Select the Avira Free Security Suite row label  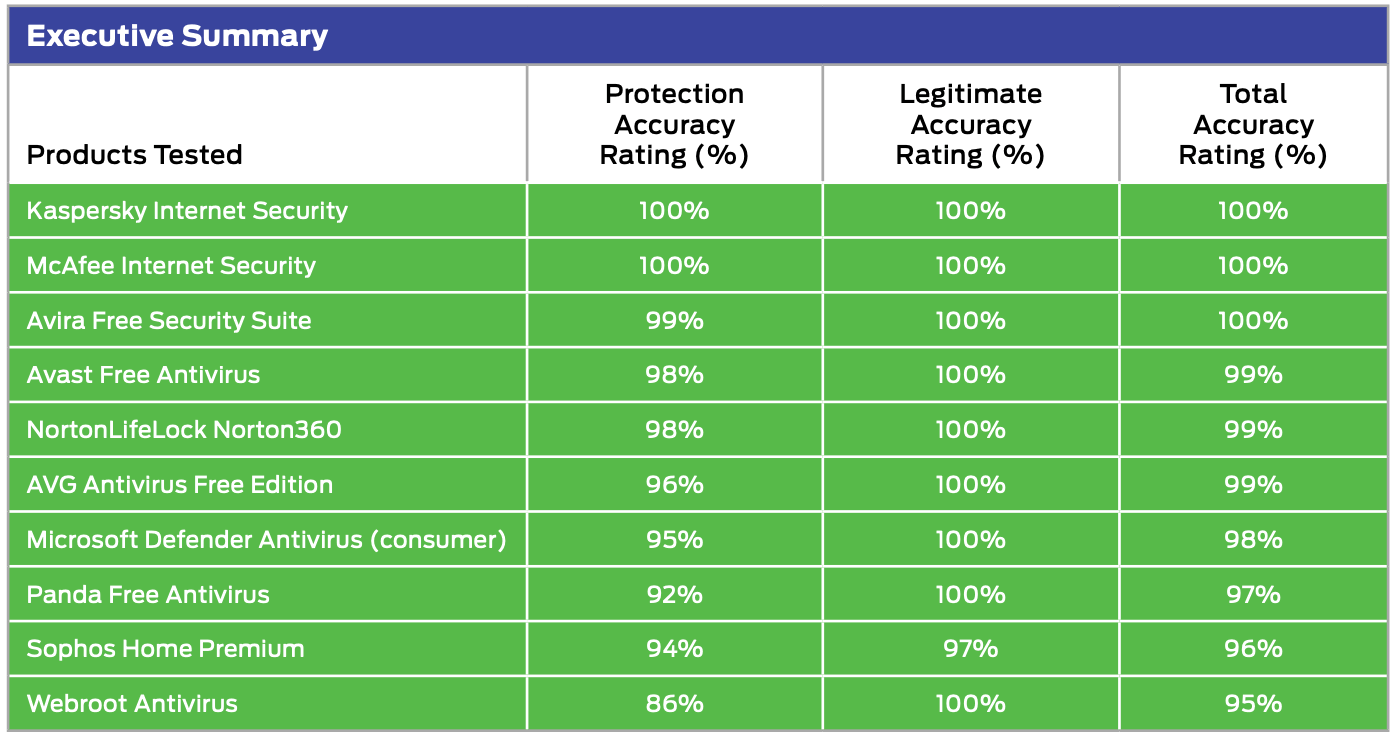[x=169, y=321]
